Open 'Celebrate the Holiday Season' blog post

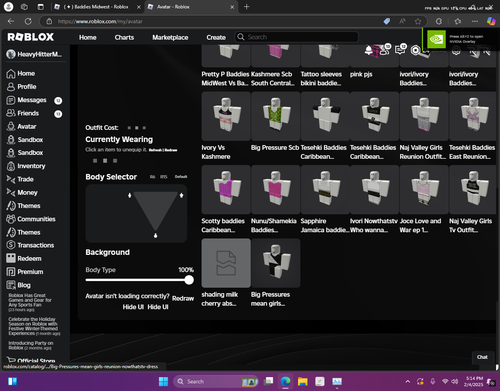pyautogui.click(x=34, y=326)
